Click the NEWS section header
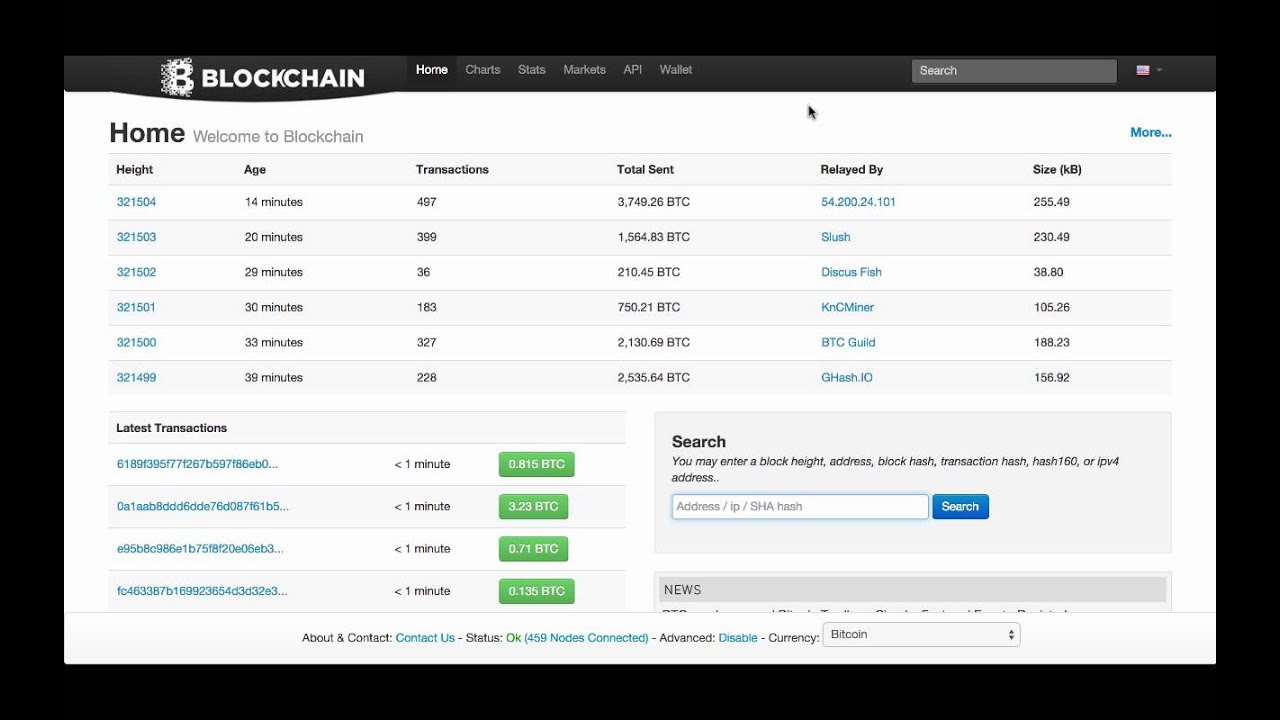Viewport: 1280px width, 720px height. 913,590
